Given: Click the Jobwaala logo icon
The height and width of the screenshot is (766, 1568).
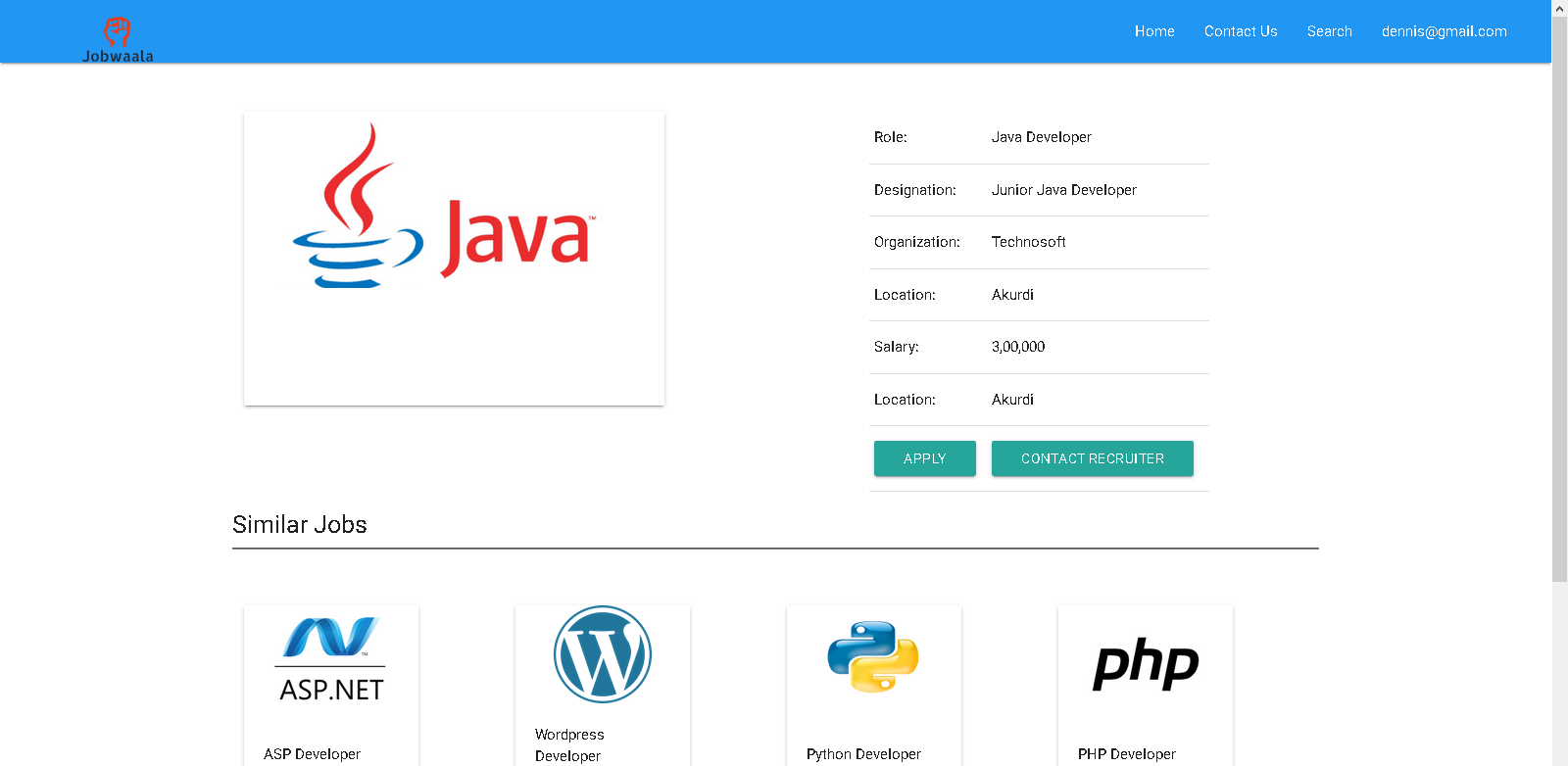Looking at the screenshot, I should pos(118,30).
